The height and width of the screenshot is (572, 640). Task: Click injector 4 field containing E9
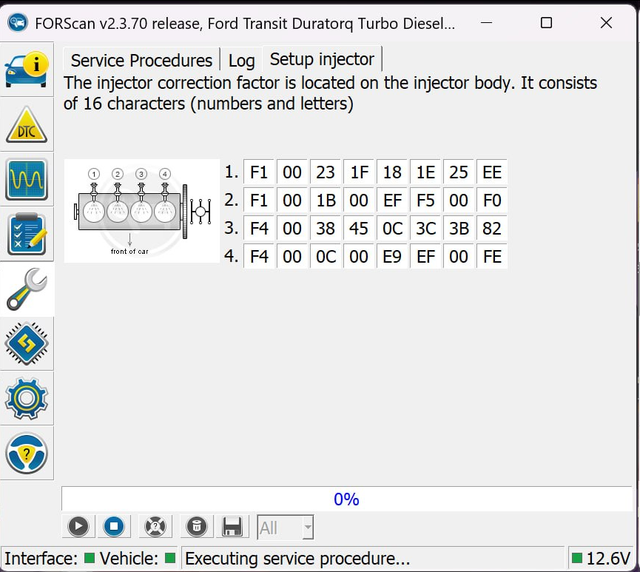pyautogui.click(x=392, y=256)
